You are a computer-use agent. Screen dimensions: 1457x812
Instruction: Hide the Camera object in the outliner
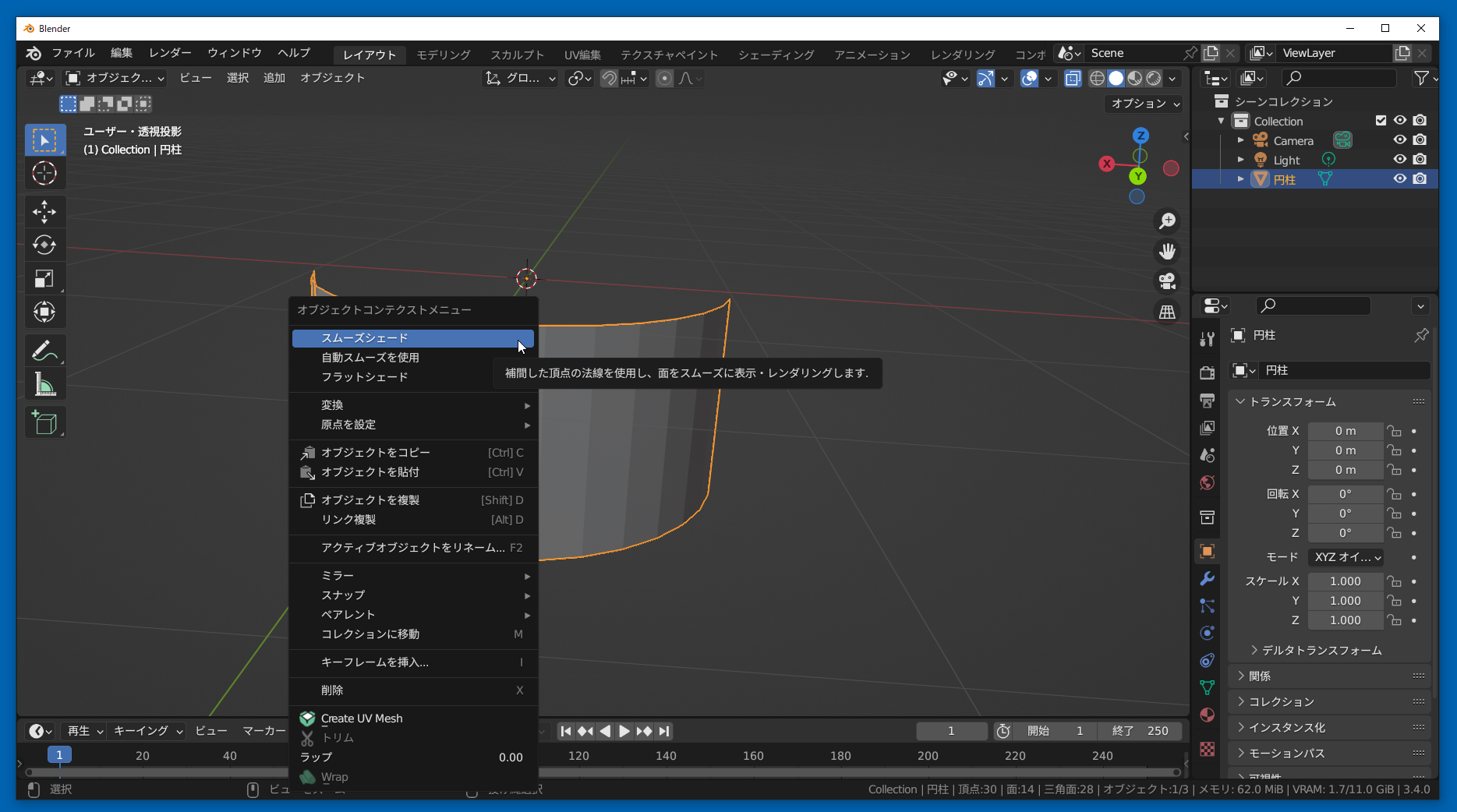1400,140
